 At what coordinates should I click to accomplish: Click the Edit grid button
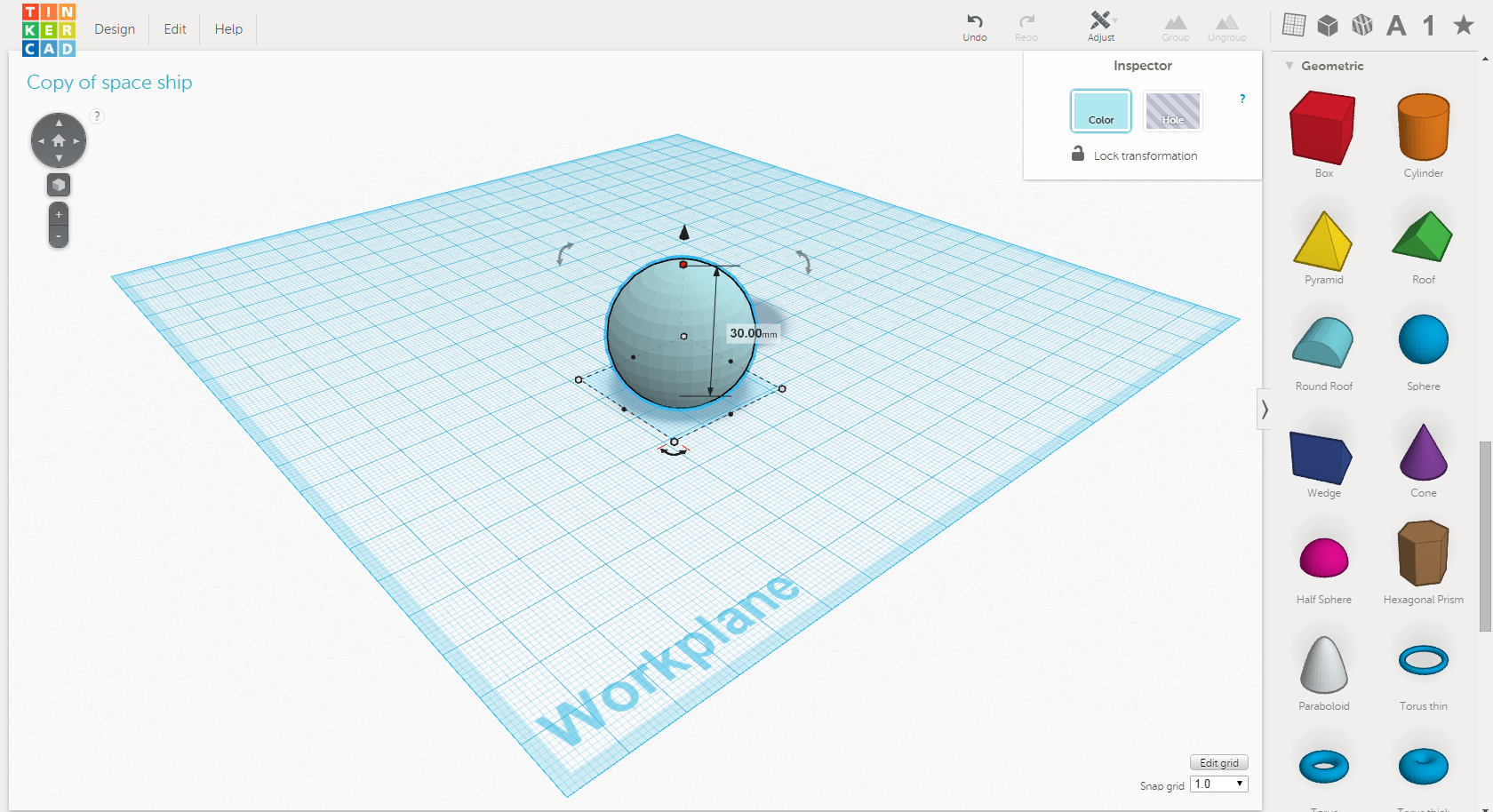pos(1219,762)
